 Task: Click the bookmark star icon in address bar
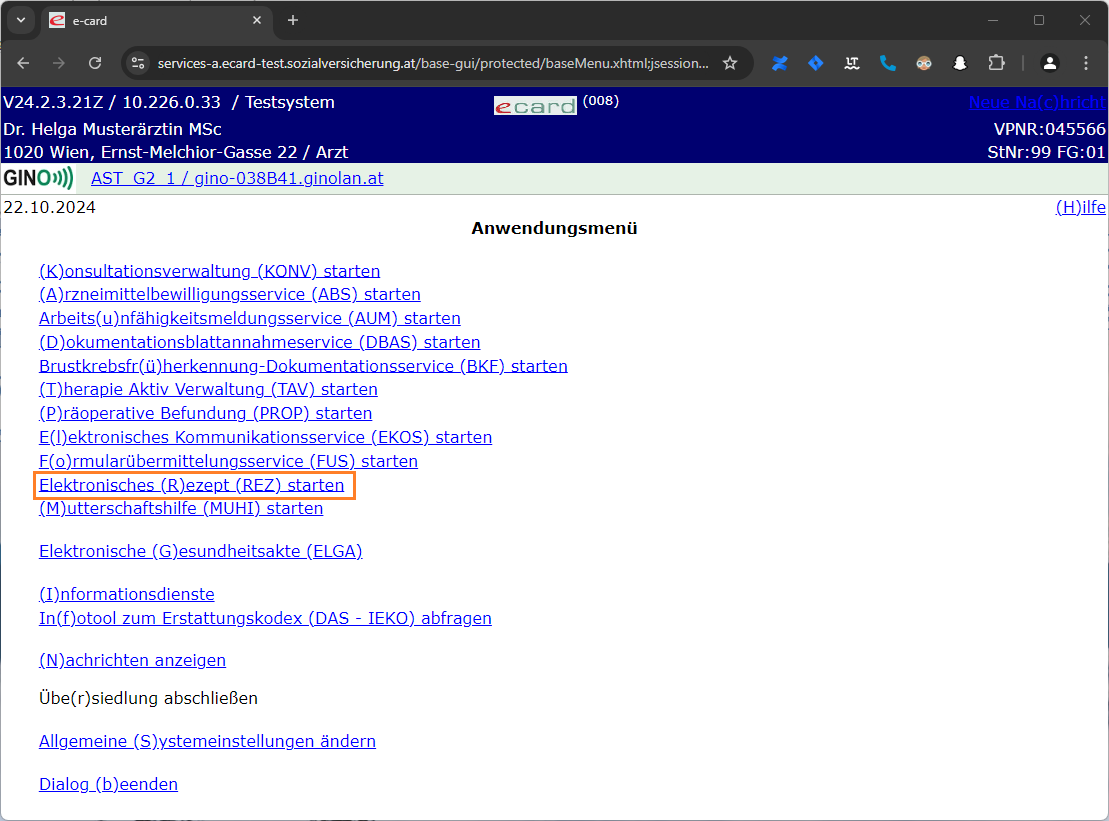pyautogui.click(x=730, y=63)
